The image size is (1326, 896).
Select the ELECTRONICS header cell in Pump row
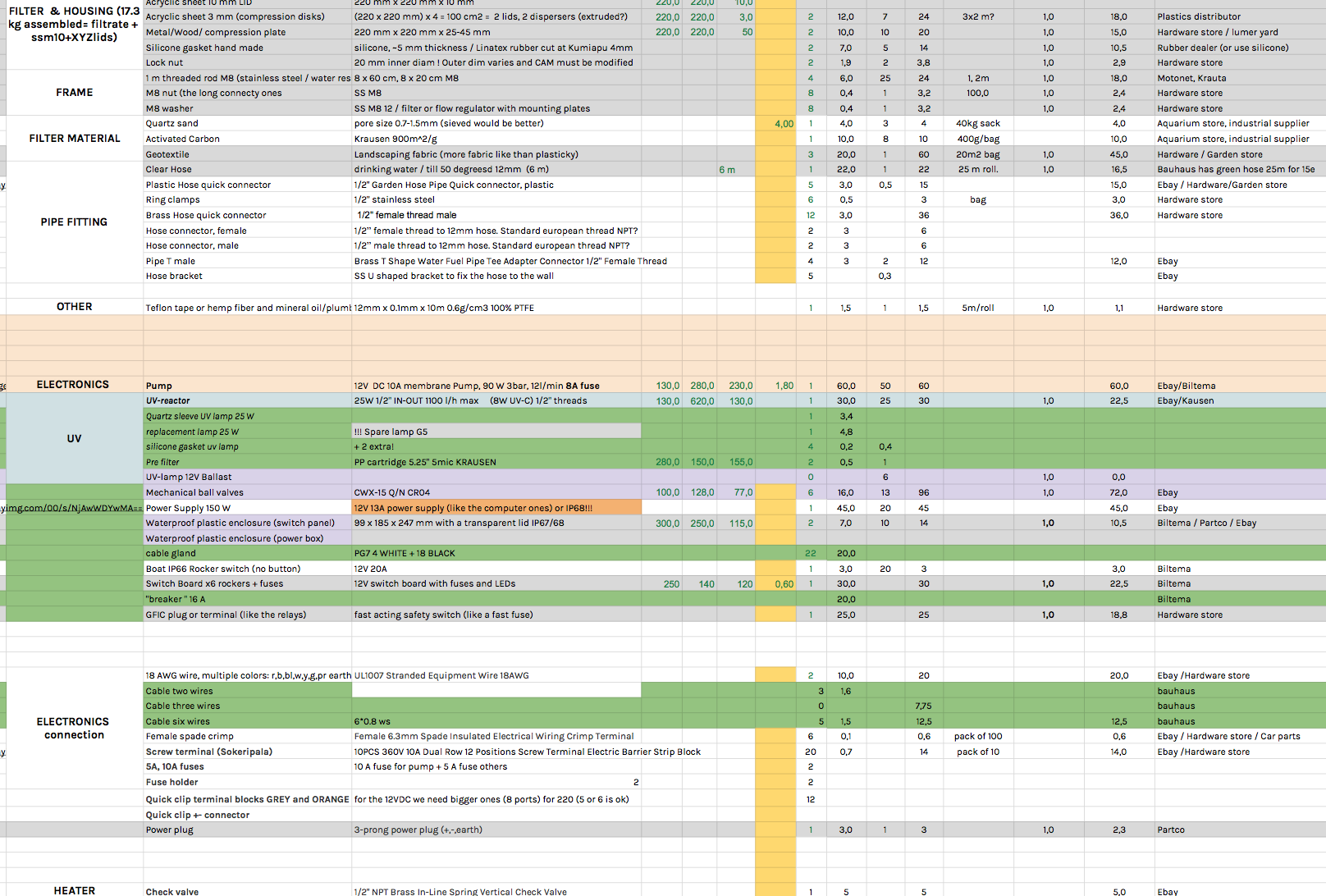tap(73, 385)
